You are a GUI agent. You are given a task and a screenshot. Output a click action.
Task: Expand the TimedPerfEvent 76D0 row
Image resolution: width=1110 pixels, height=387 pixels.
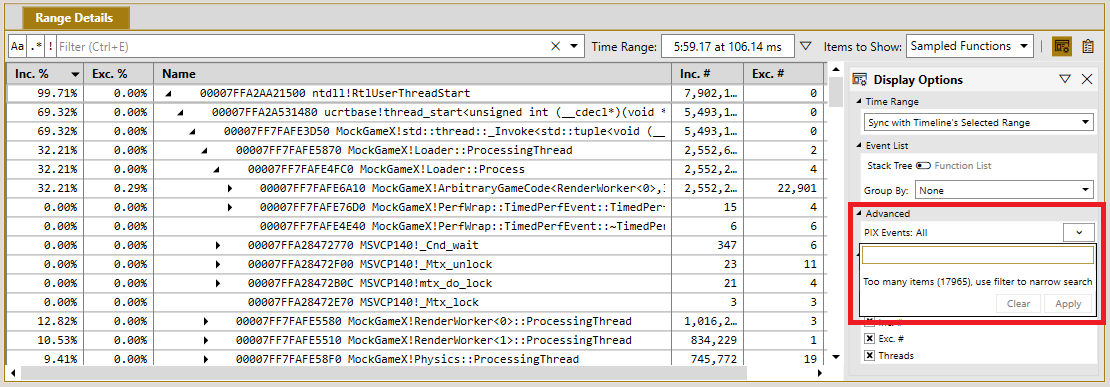coord(229,207)
